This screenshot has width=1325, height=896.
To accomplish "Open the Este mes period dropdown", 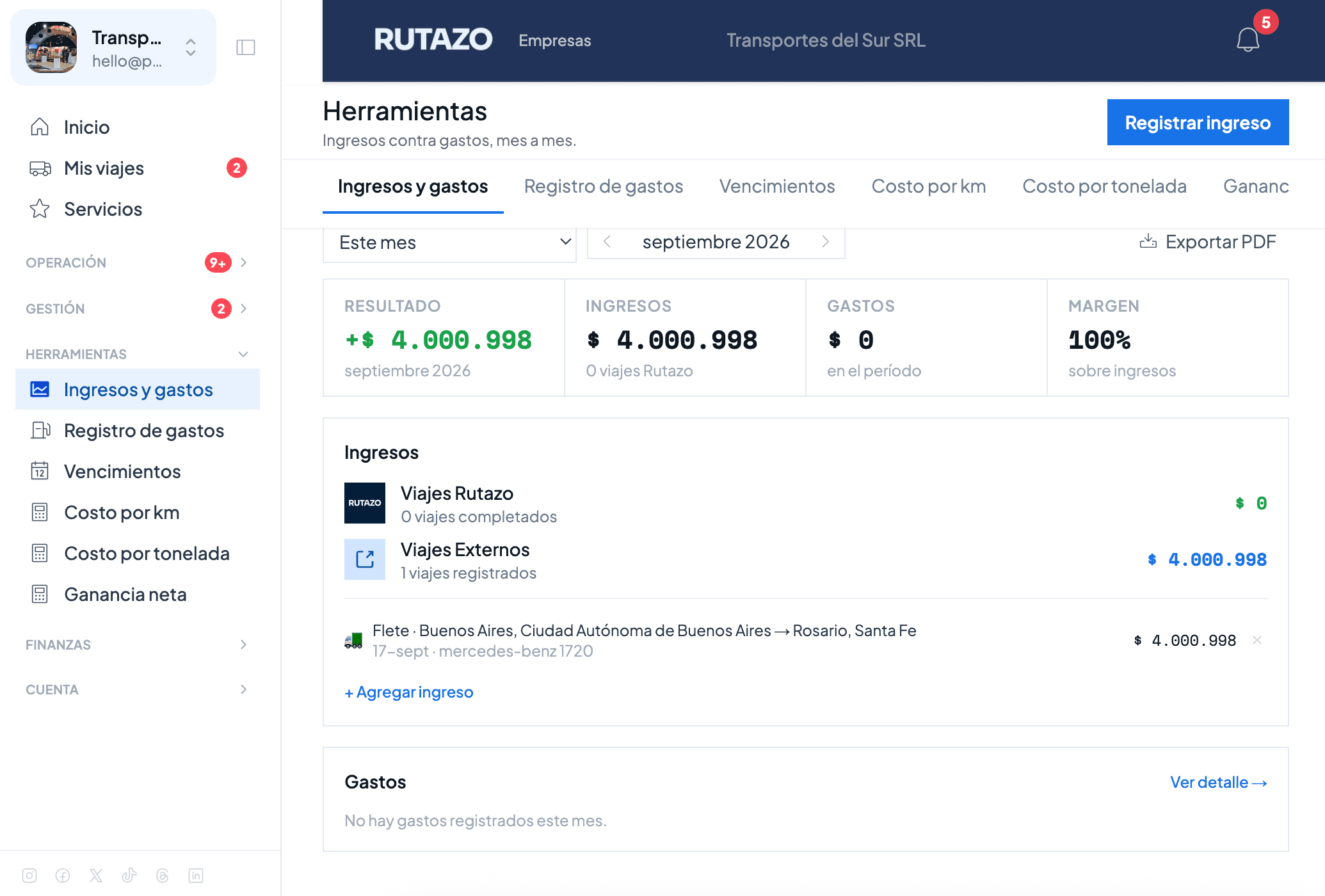I will [x=449, y=243].
